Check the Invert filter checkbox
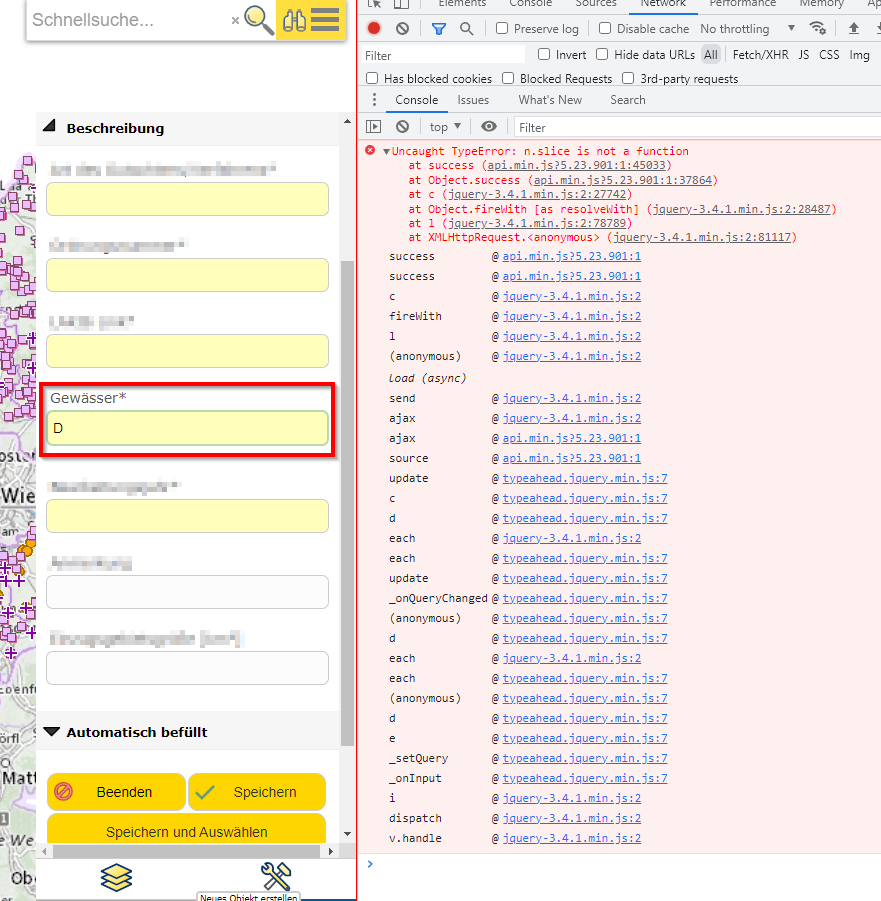This screenshot has width=881, height=901. [543, 55]
